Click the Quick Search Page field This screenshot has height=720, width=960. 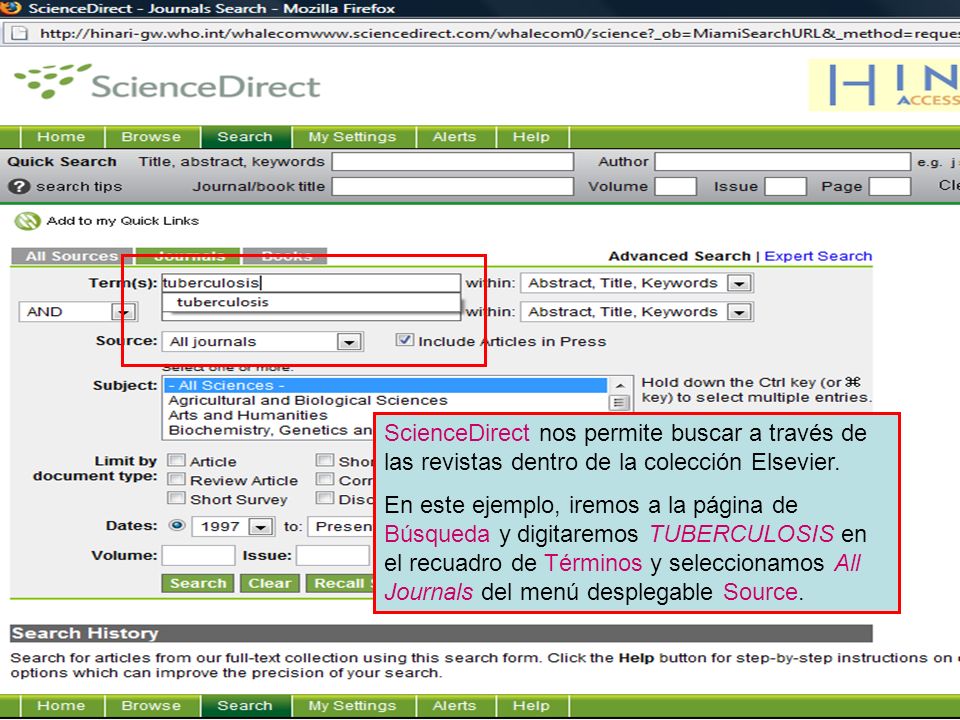[x=890, y=186]
